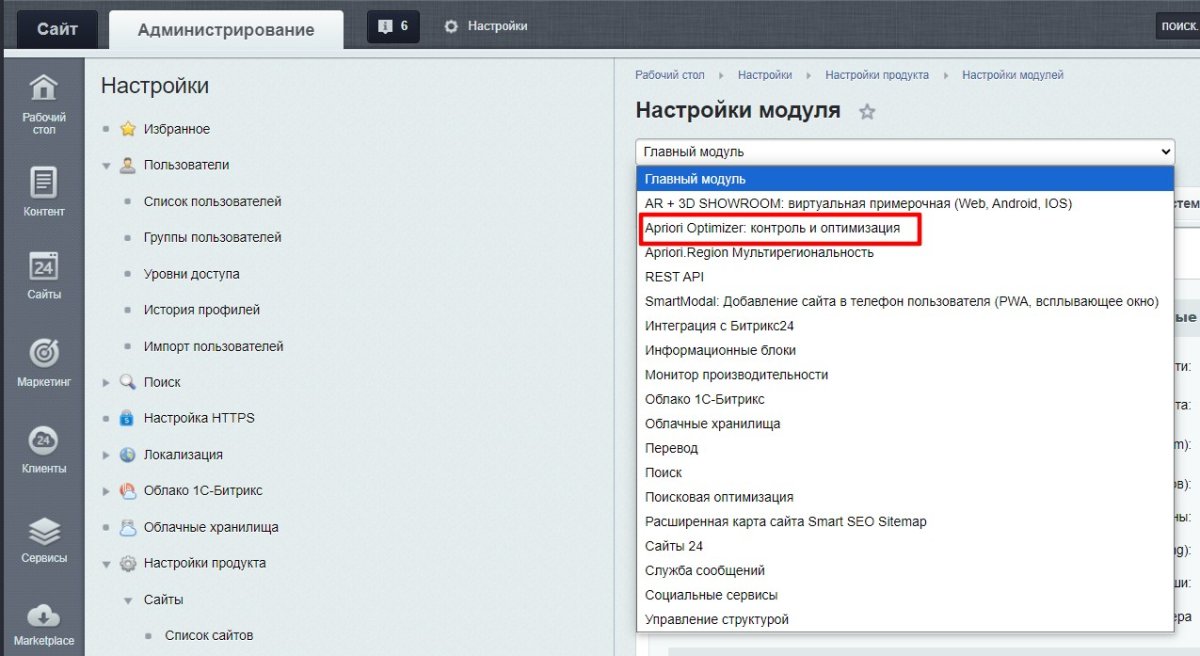Open the Marketplace sidebar icon
Screen dimensions: 1200x656
(42, 614)
